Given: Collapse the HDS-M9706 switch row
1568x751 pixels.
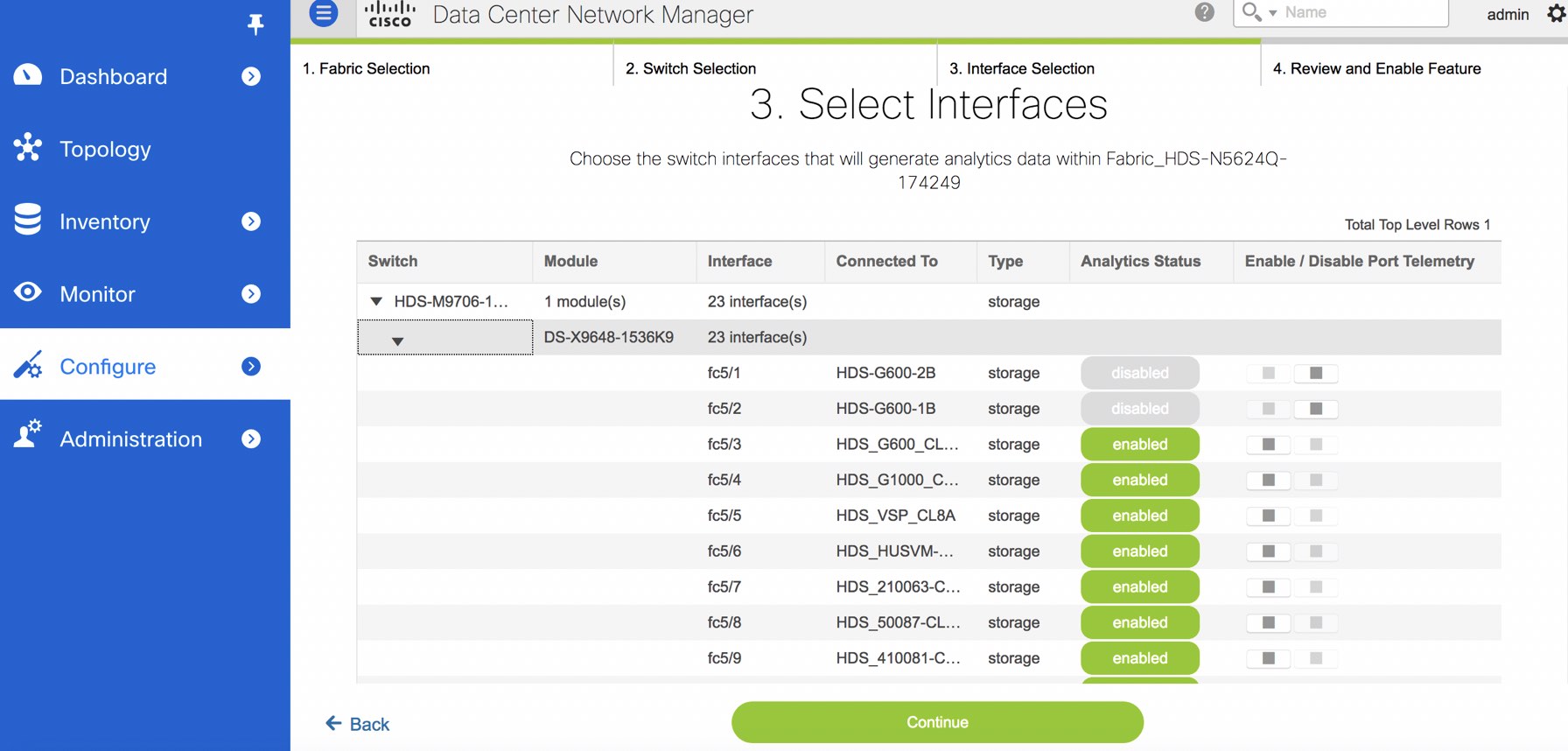Looking at the screenshot, I should [x=376, y=301].
